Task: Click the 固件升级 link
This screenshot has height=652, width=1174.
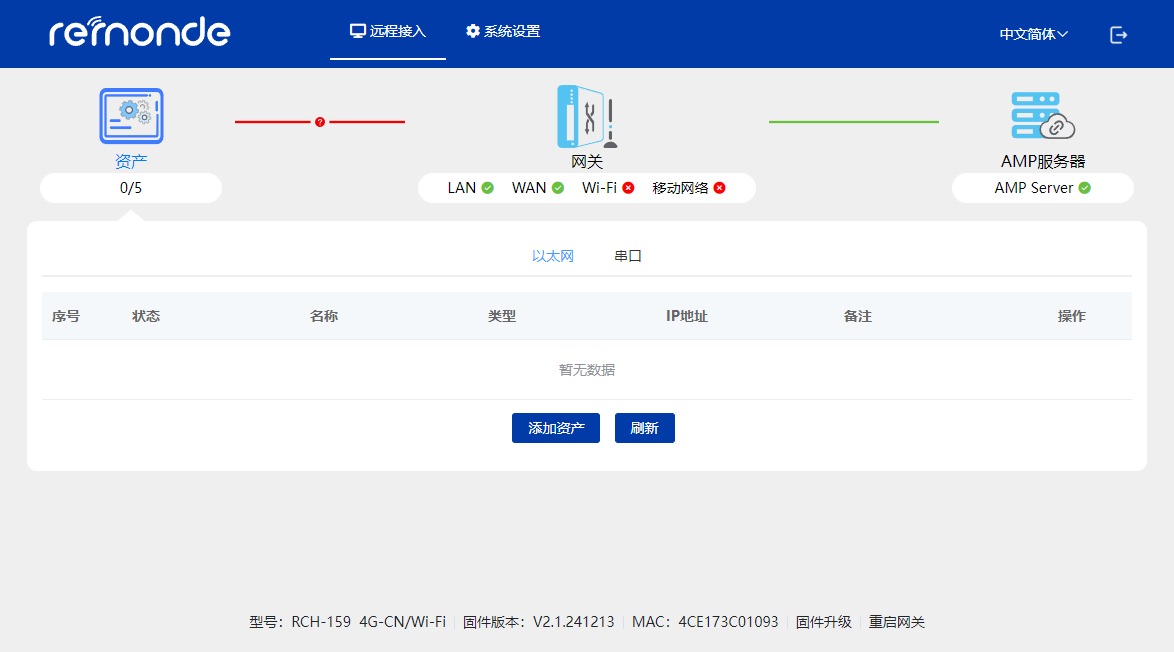Action: tap(824, 622)
